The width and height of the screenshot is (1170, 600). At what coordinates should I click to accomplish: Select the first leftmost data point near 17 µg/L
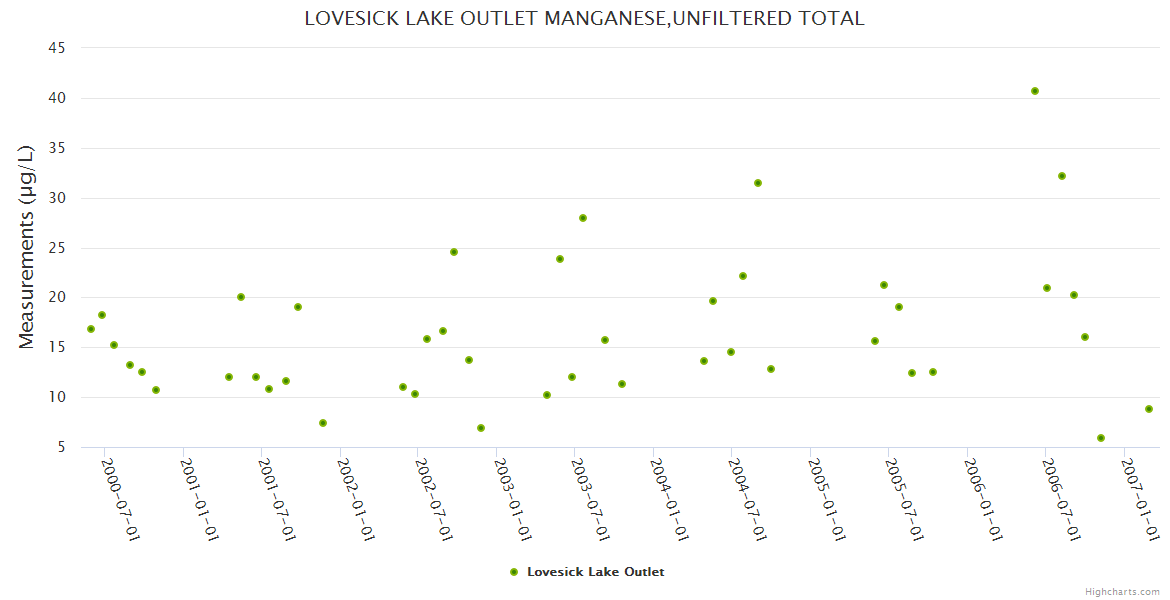pos(91,329)
